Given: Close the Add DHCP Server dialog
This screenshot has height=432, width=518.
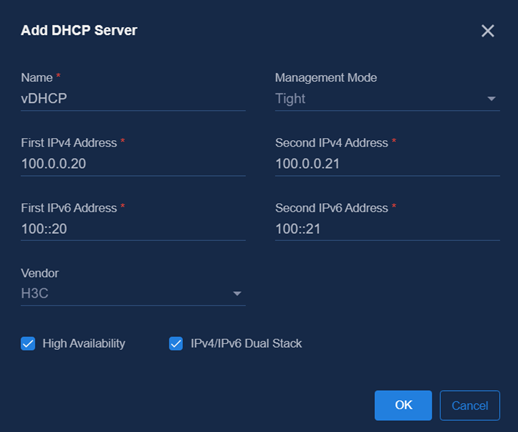Looking at the screenshot, I should [488, 31].
